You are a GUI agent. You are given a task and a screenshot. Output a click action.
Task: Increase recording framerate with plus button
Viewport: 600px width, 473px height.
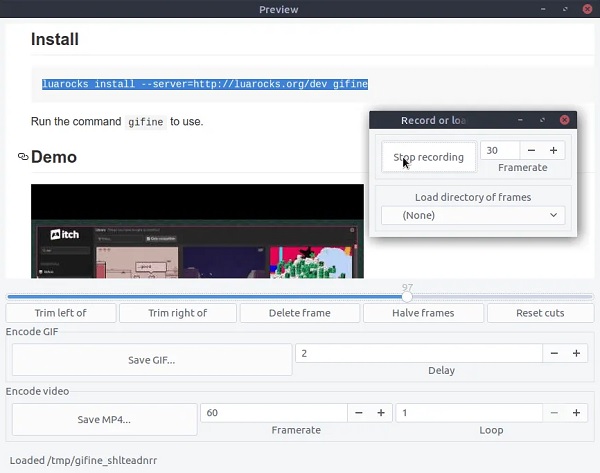tap(553, 150)
